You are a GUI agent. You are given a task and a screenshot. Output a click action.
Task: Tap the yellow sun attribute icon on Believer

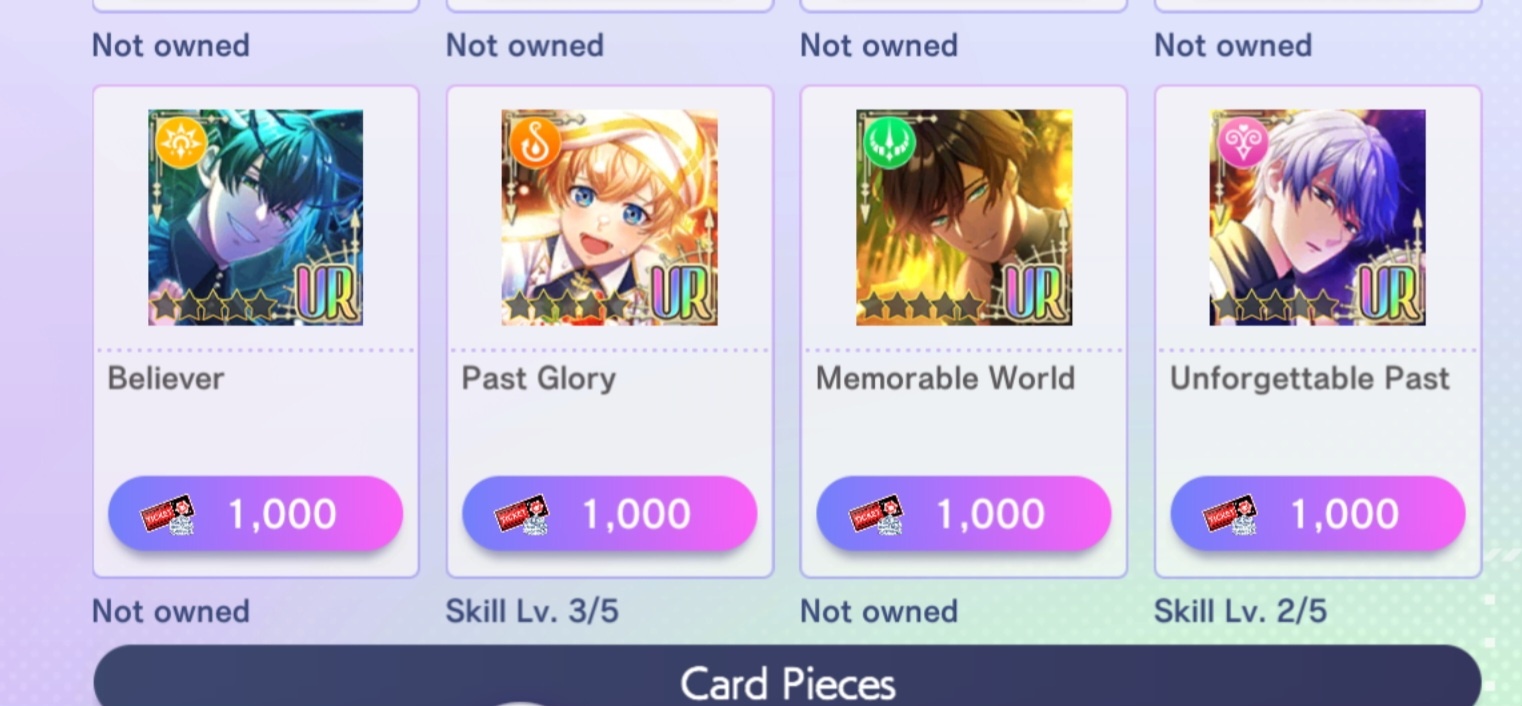tap(181, 142)
